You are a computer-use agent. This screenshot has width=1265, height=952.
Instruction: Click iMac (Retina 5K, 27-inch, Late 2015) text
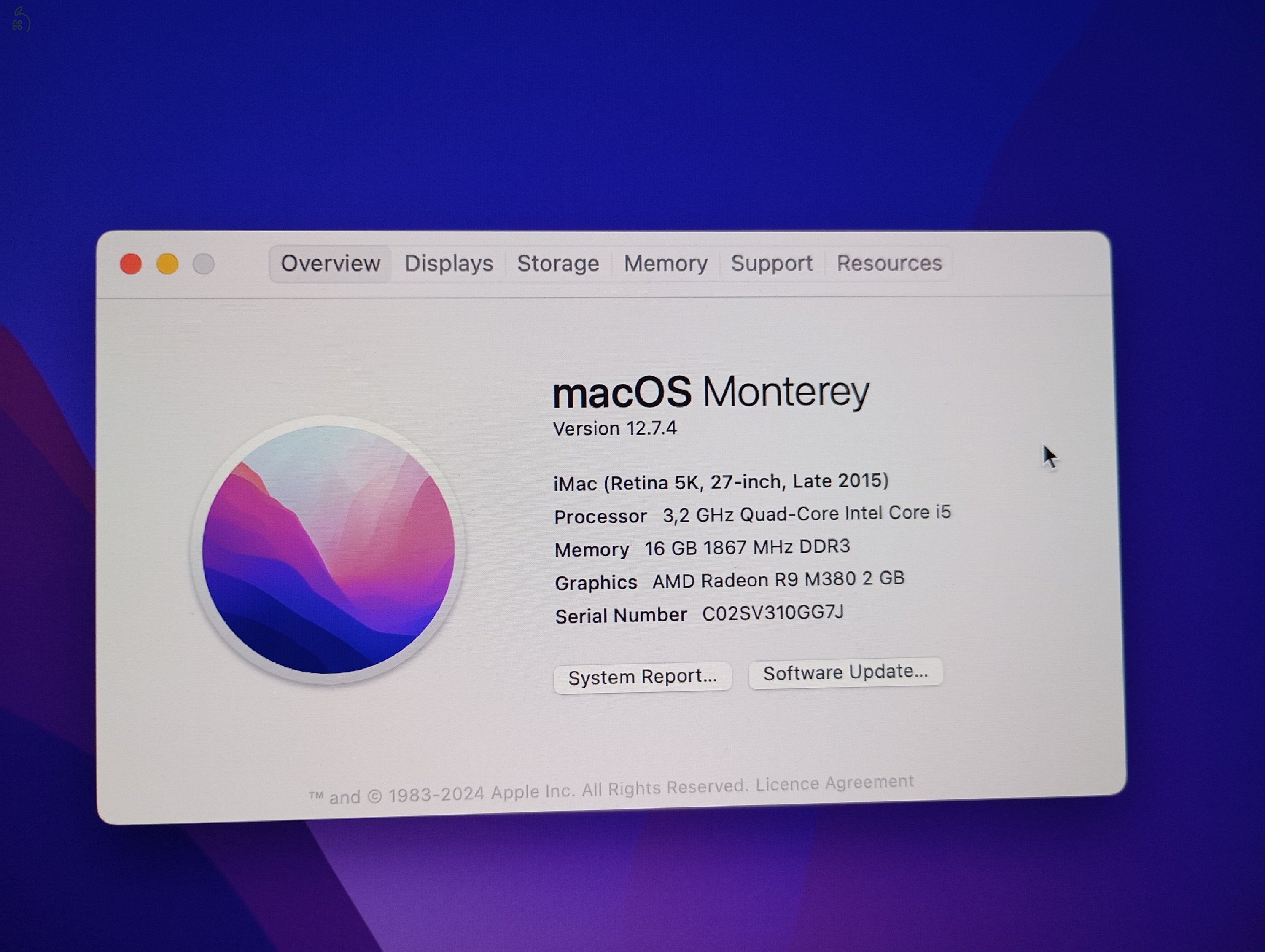pyautogui.click(x=721, y=482)
